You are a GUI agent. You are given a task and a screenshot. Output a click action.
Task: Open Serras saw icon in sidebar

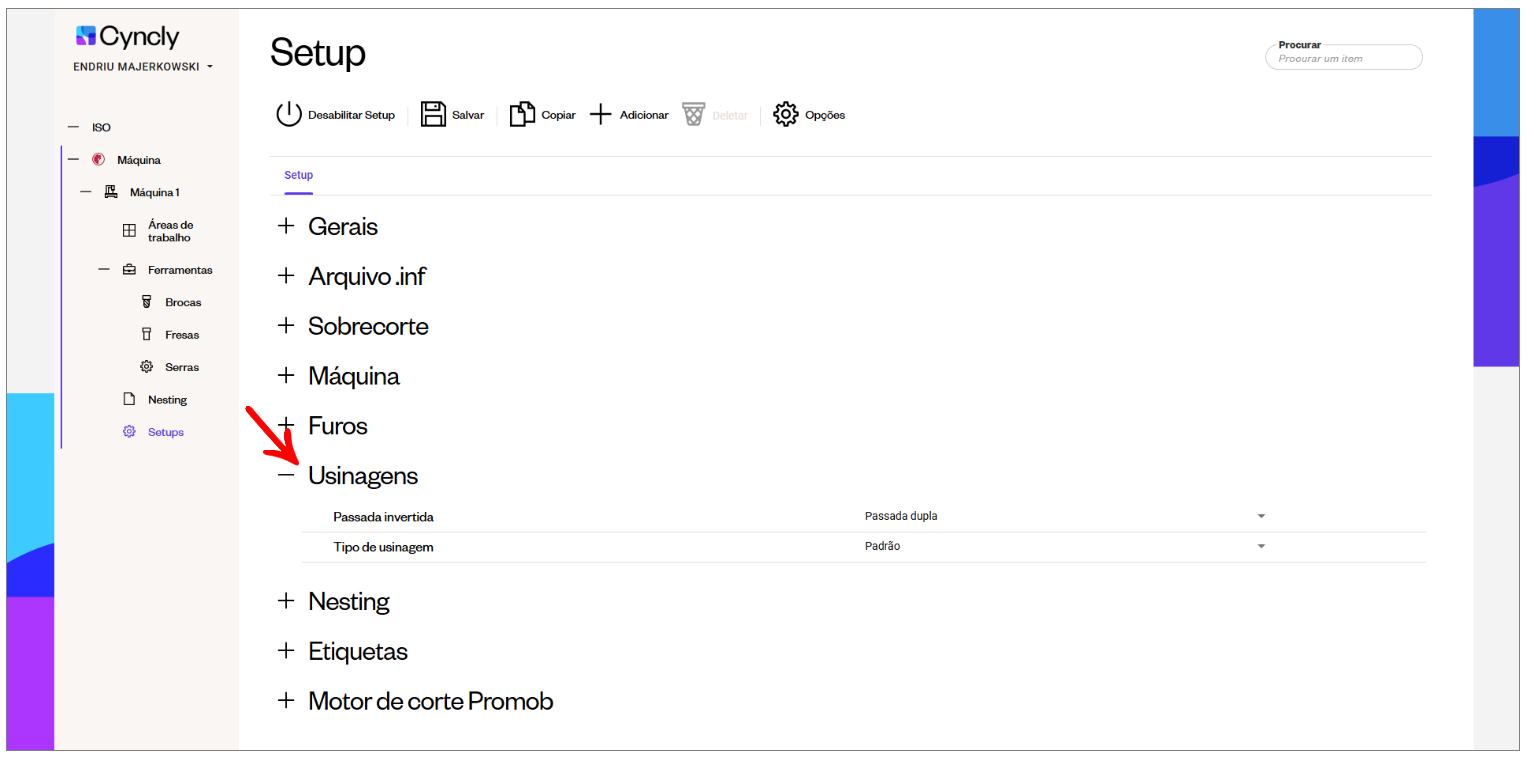point(146,367)
